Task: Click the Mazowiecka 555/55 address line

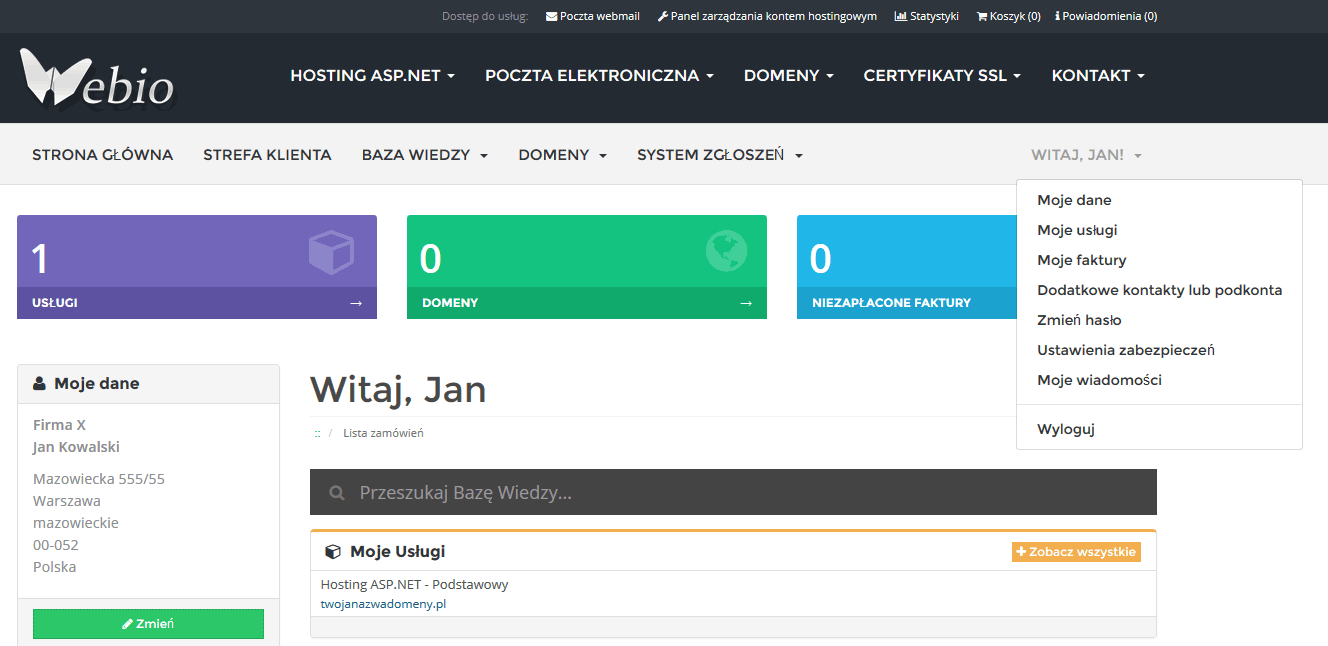Action: [99, 479]
